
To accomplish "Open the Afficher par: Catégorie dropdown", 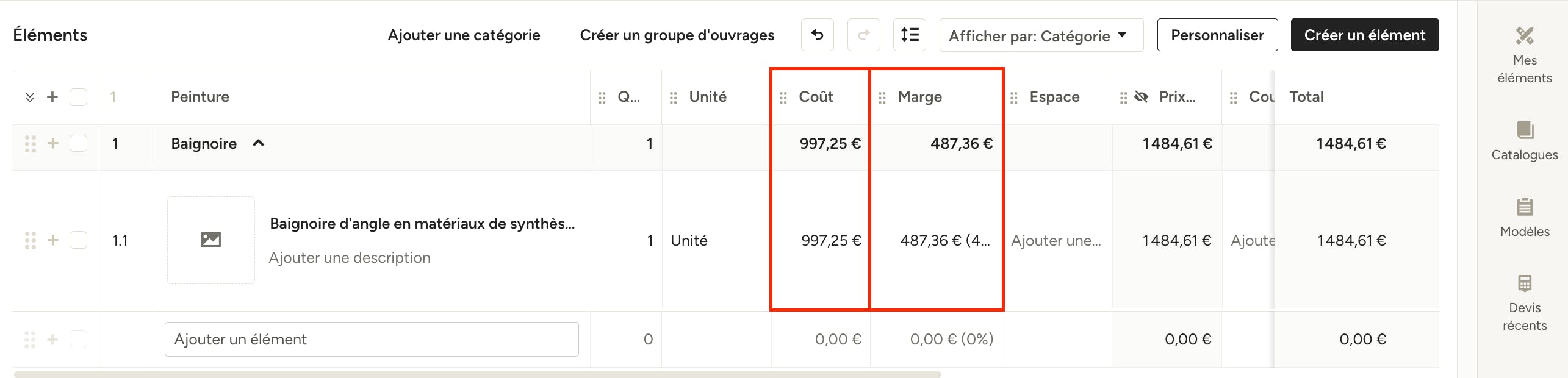I will (1041, 35).
